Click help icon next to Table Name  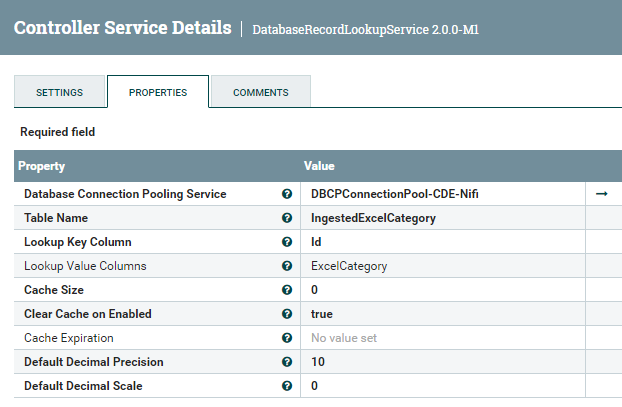coord(287,218)
